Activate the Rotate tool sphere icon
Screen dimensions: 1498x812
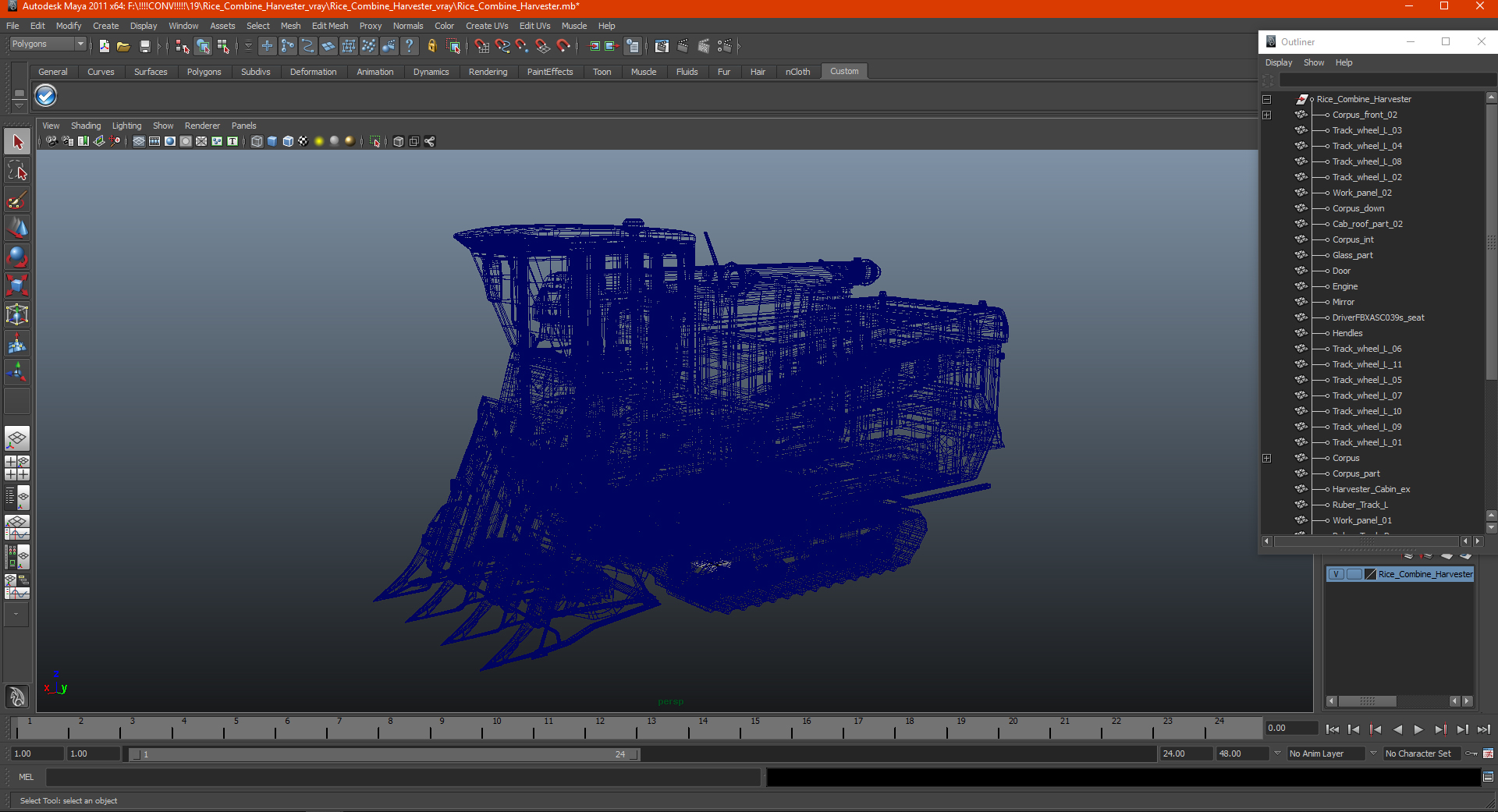click(x=17, y=257)
